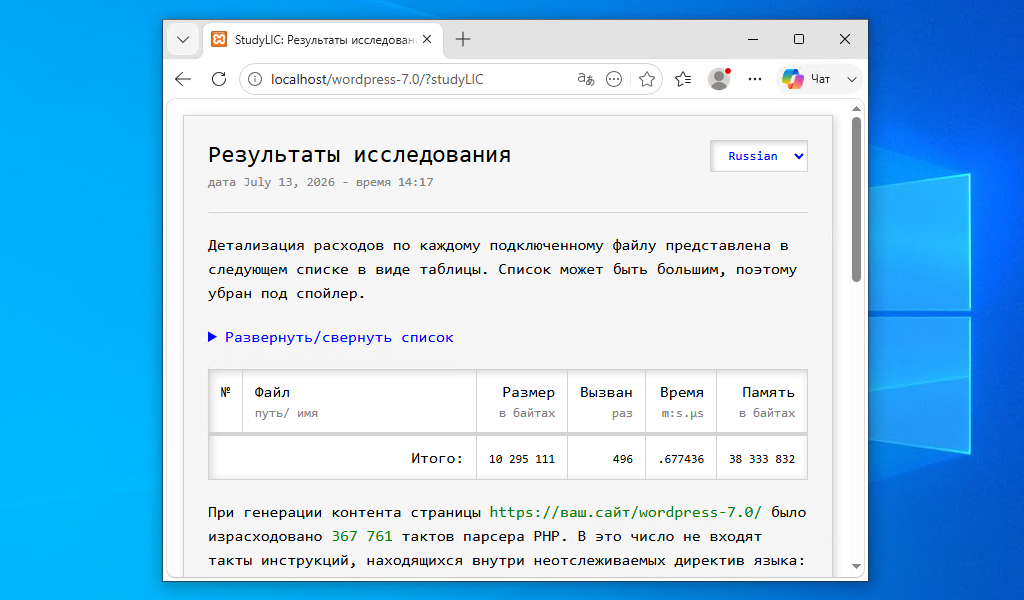The width and height of the screenshot is (1024, 600).
Task: Click the scrollbar up arrow
Action: (x=856, y=109)
